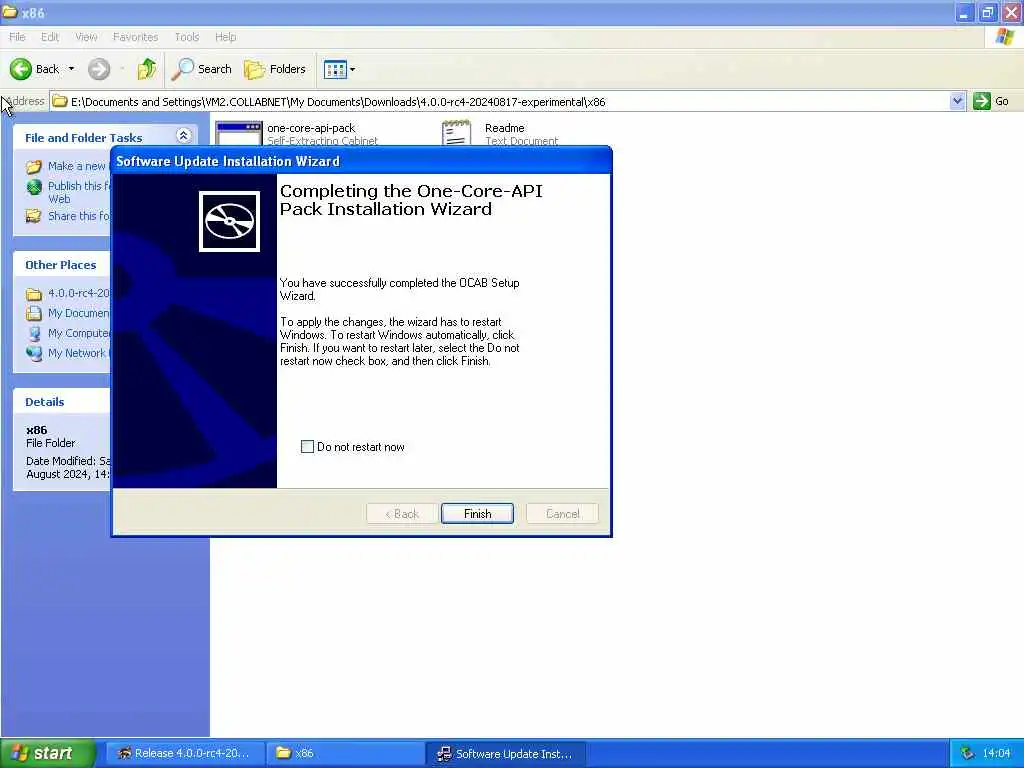The width and height of the screenshot is (1024, 768).
Task: Collapse the File and Folder Tasks panel
Action: click(x=184, y=136)
